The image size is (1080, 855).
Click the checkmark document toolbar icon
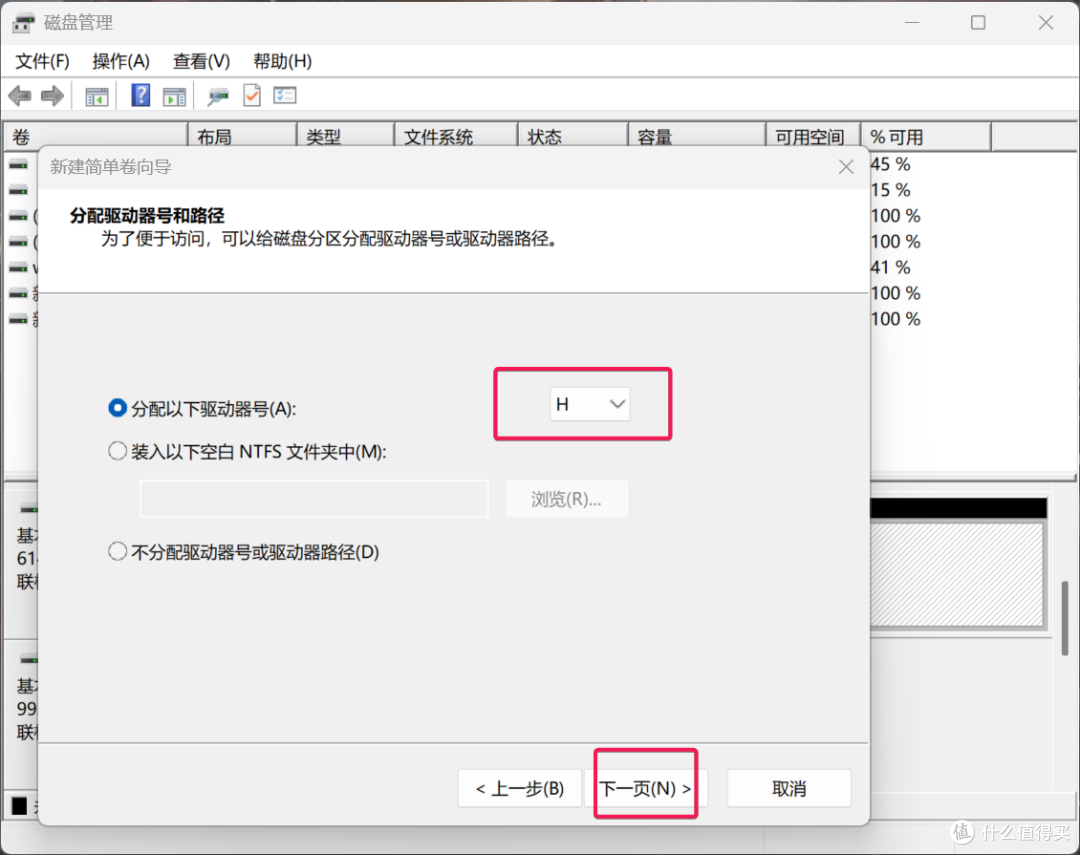[252, 96]
